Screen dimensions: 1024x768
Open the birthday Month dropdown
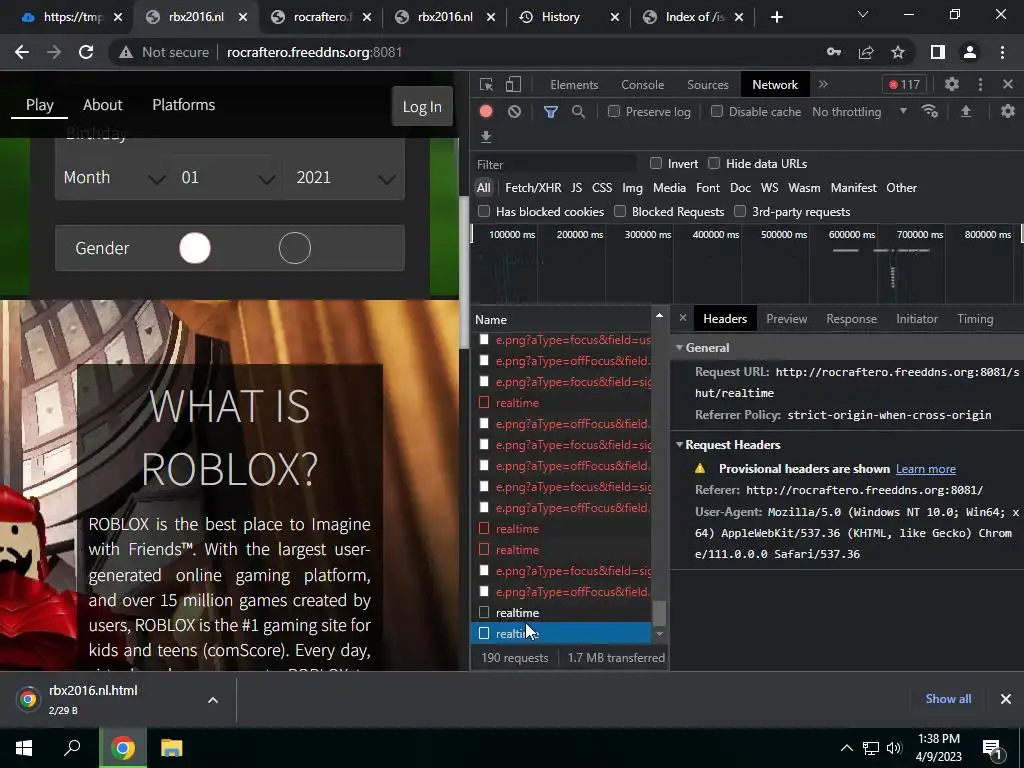(x=114, y=178)
